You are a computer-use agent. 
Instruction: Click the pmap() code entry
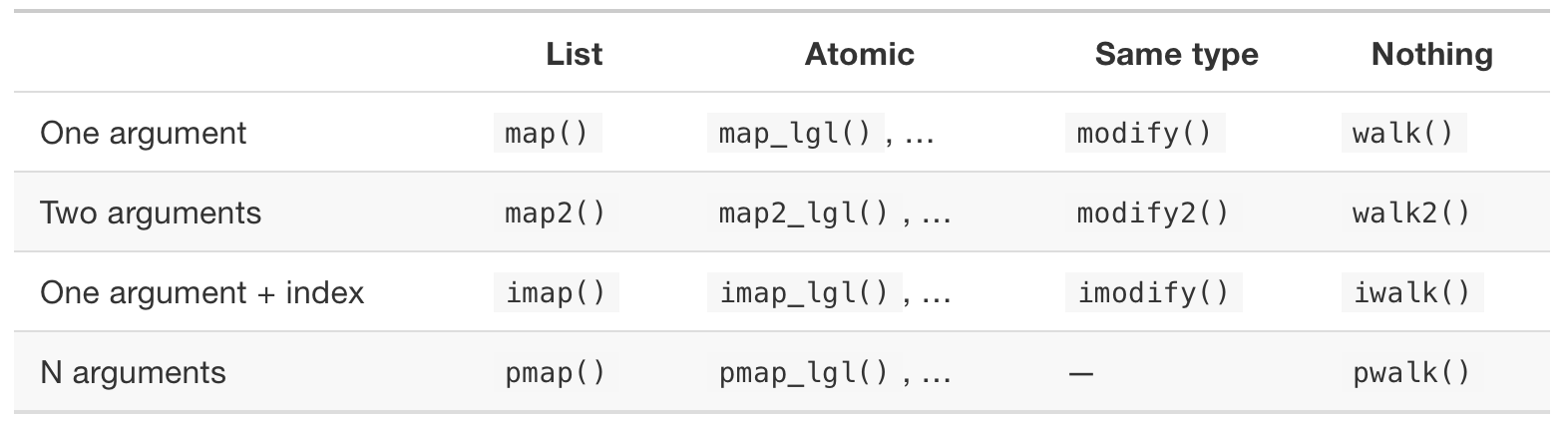pyautogui.click(x=555, y=372)
